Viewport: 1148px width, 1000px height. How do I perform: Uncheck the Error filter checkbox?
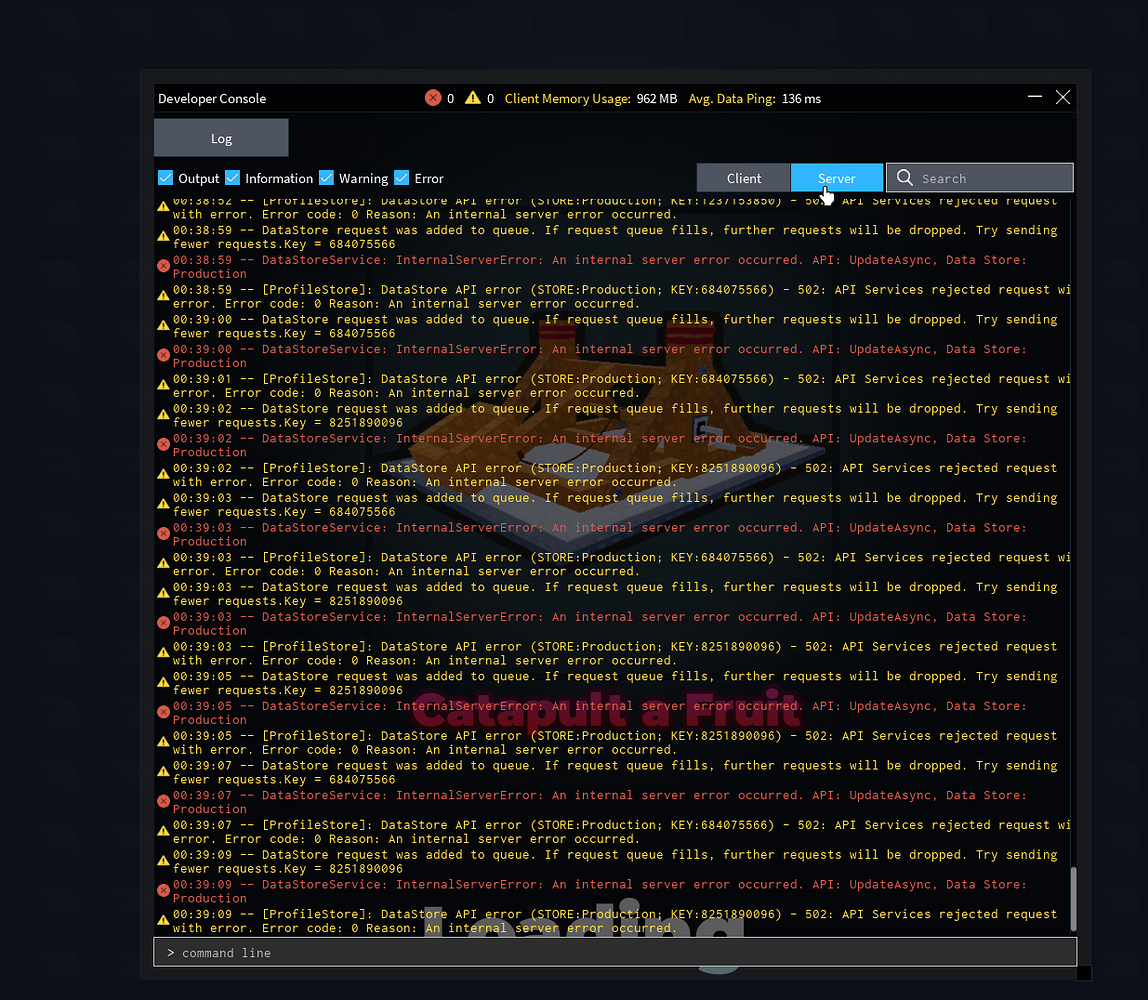point(401,178)
